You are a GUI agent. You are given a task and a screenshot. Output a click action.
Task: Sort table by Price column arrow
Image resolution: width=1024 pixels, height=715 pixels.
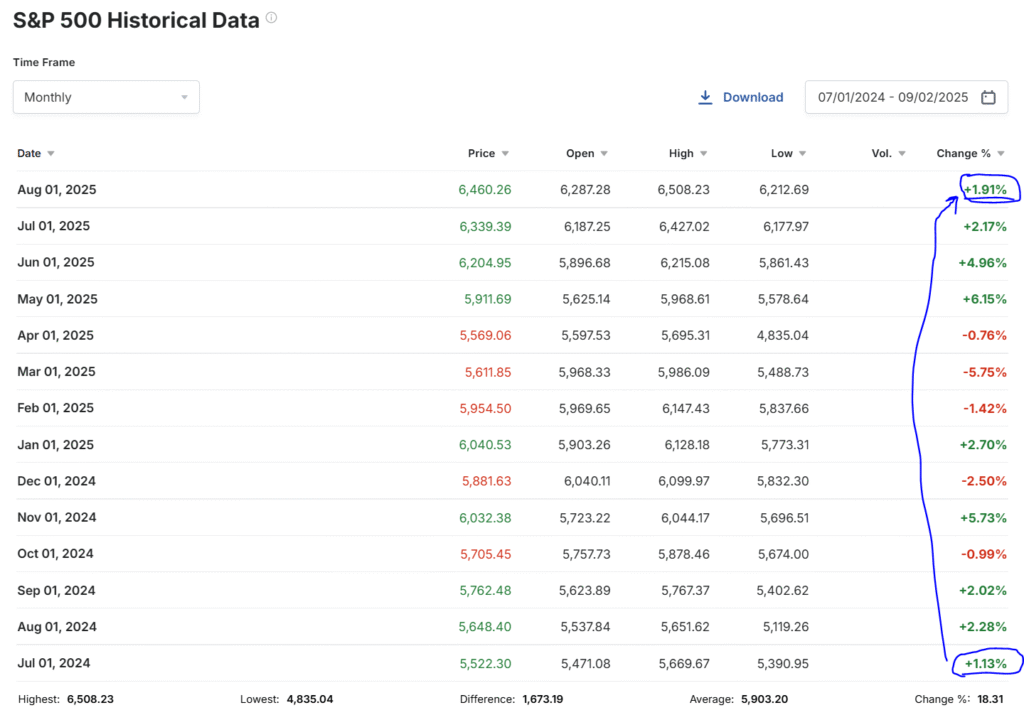click(x=505, y=153)
